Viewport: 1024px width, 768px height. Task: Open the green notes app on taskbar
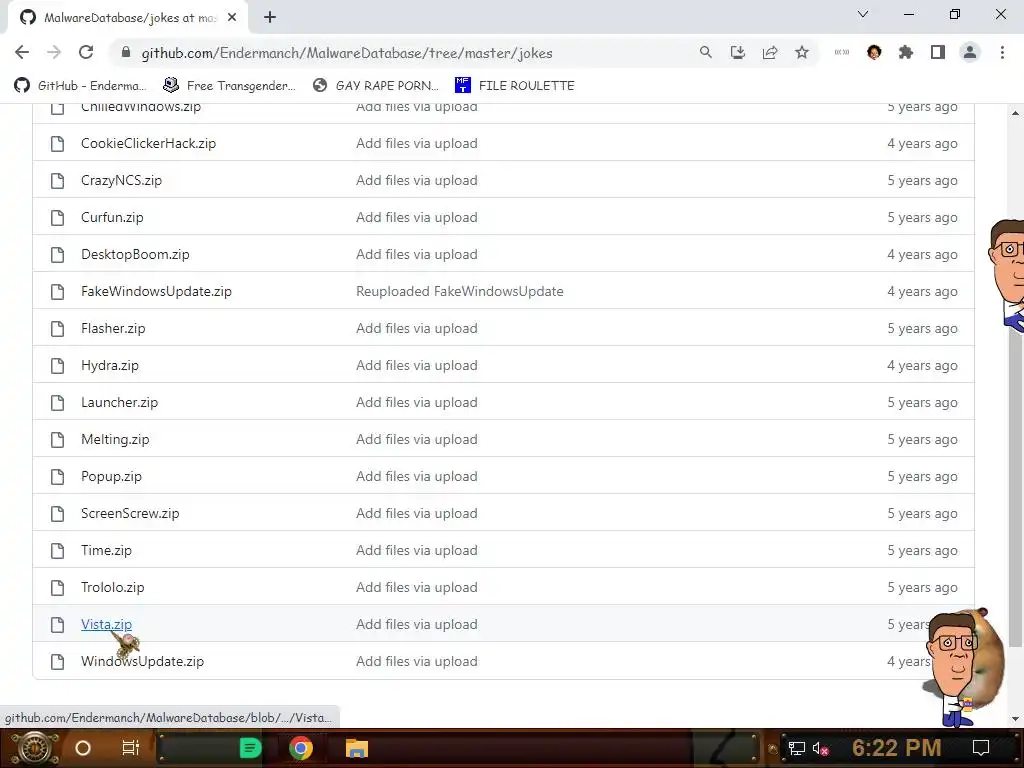pyautogui.click(x=250, y=748)
